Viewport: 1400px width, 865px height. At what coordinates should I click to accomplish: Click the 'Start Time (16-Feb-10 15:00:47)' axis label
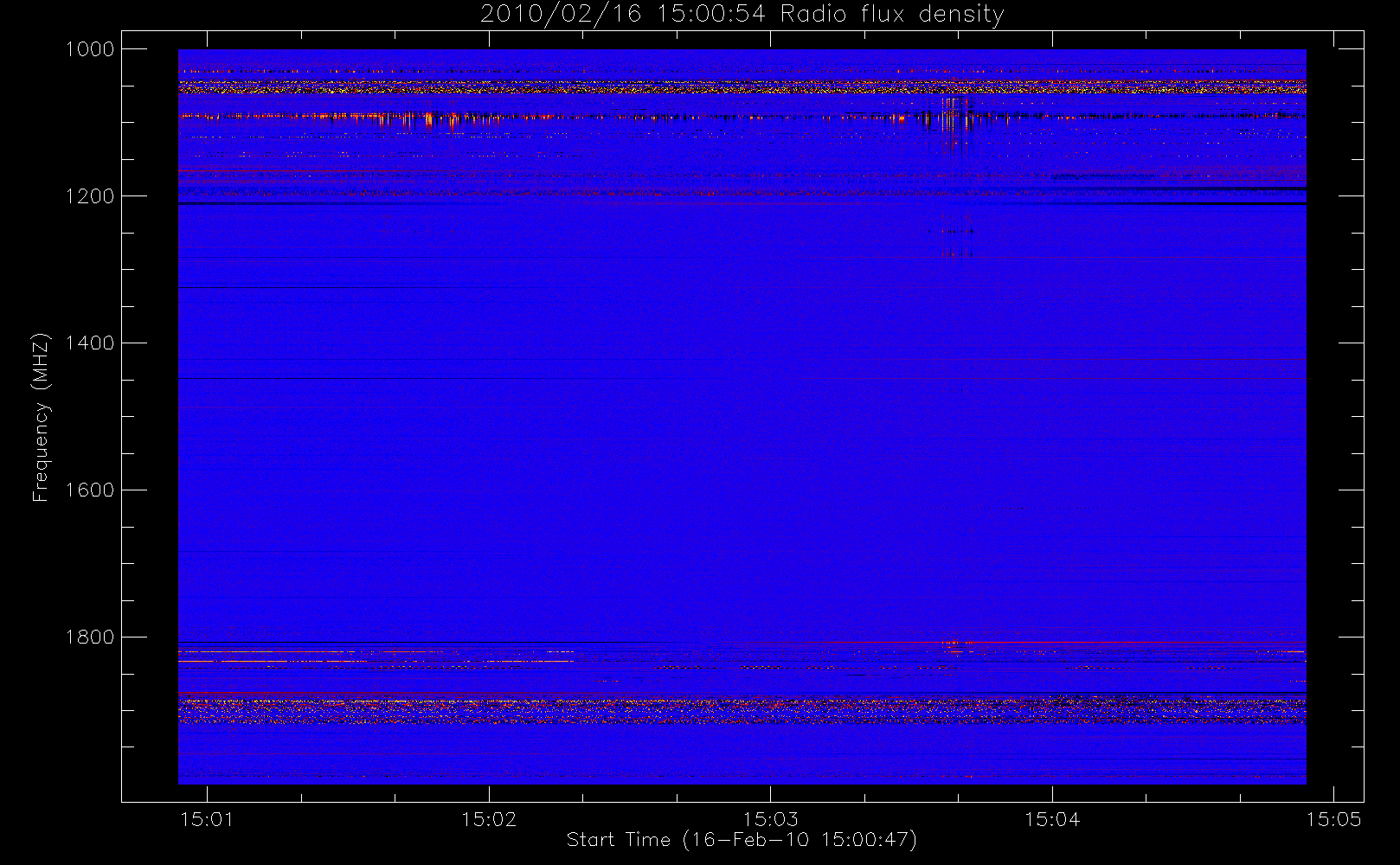click(742, 840)
